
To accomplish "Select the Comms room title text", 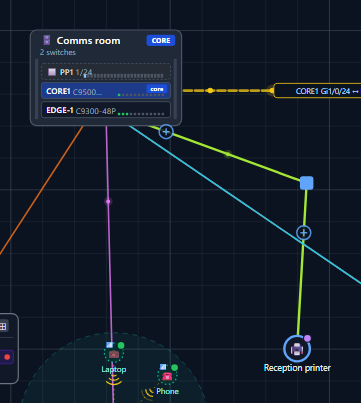I will [88, 41].
